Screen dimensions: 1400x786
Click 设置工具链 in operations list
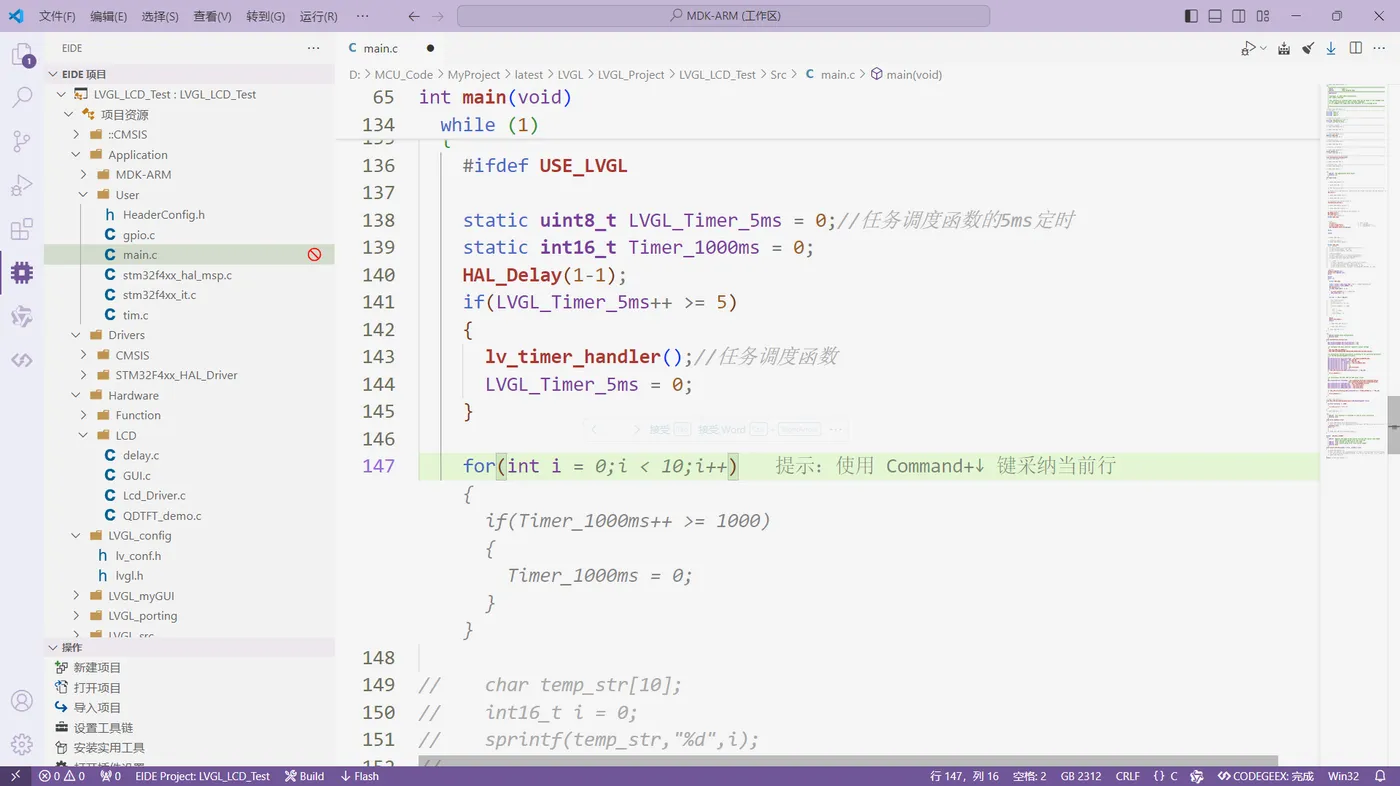103,727
